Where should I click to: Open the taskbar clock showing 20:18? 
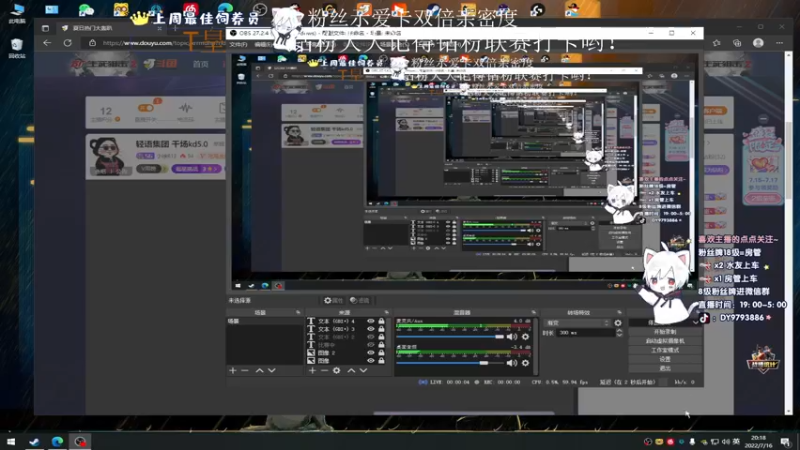tap(759, 441)
